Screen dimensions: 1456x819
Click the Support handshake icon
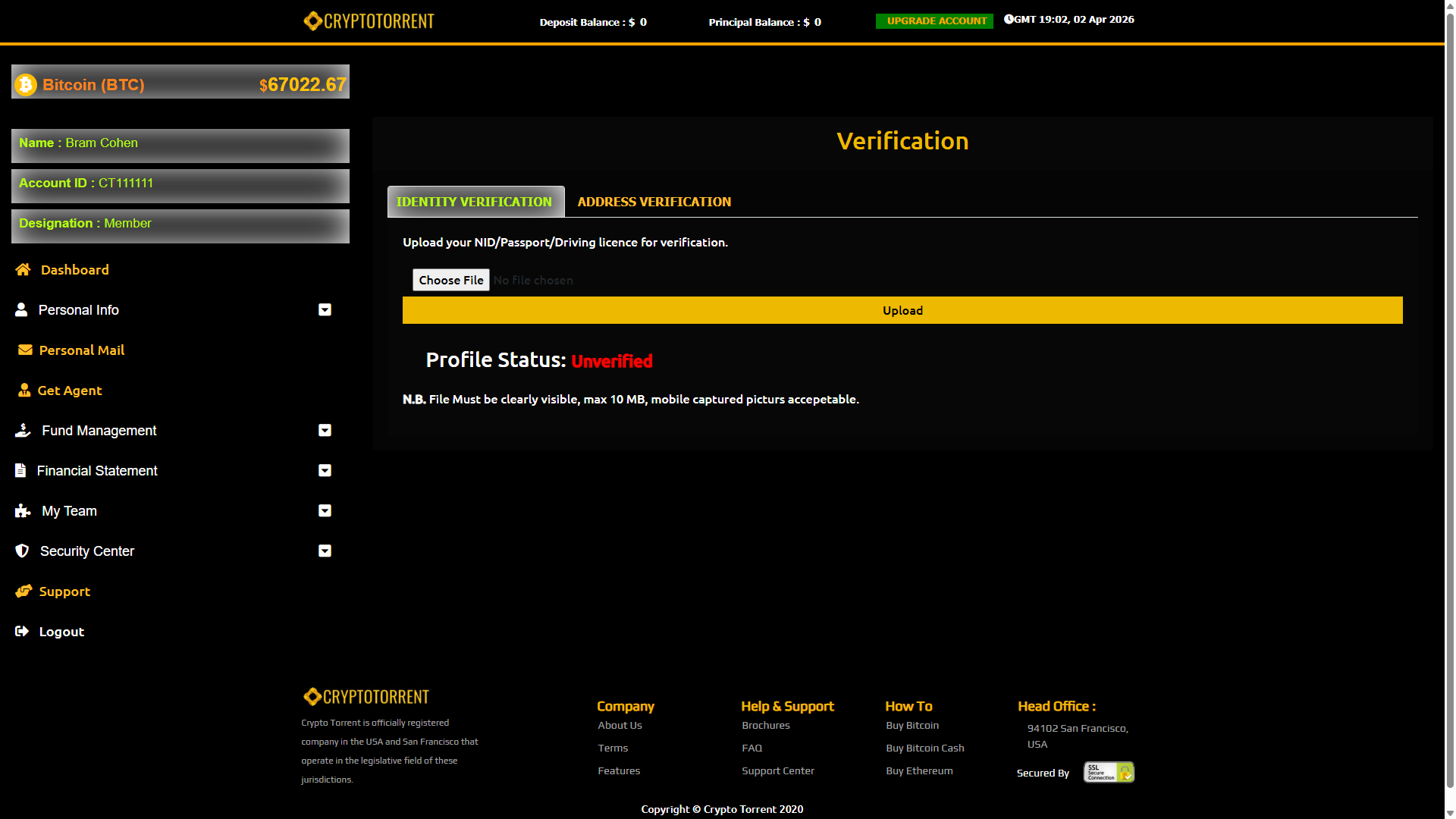pyautogui.click(x=24, y=591)
